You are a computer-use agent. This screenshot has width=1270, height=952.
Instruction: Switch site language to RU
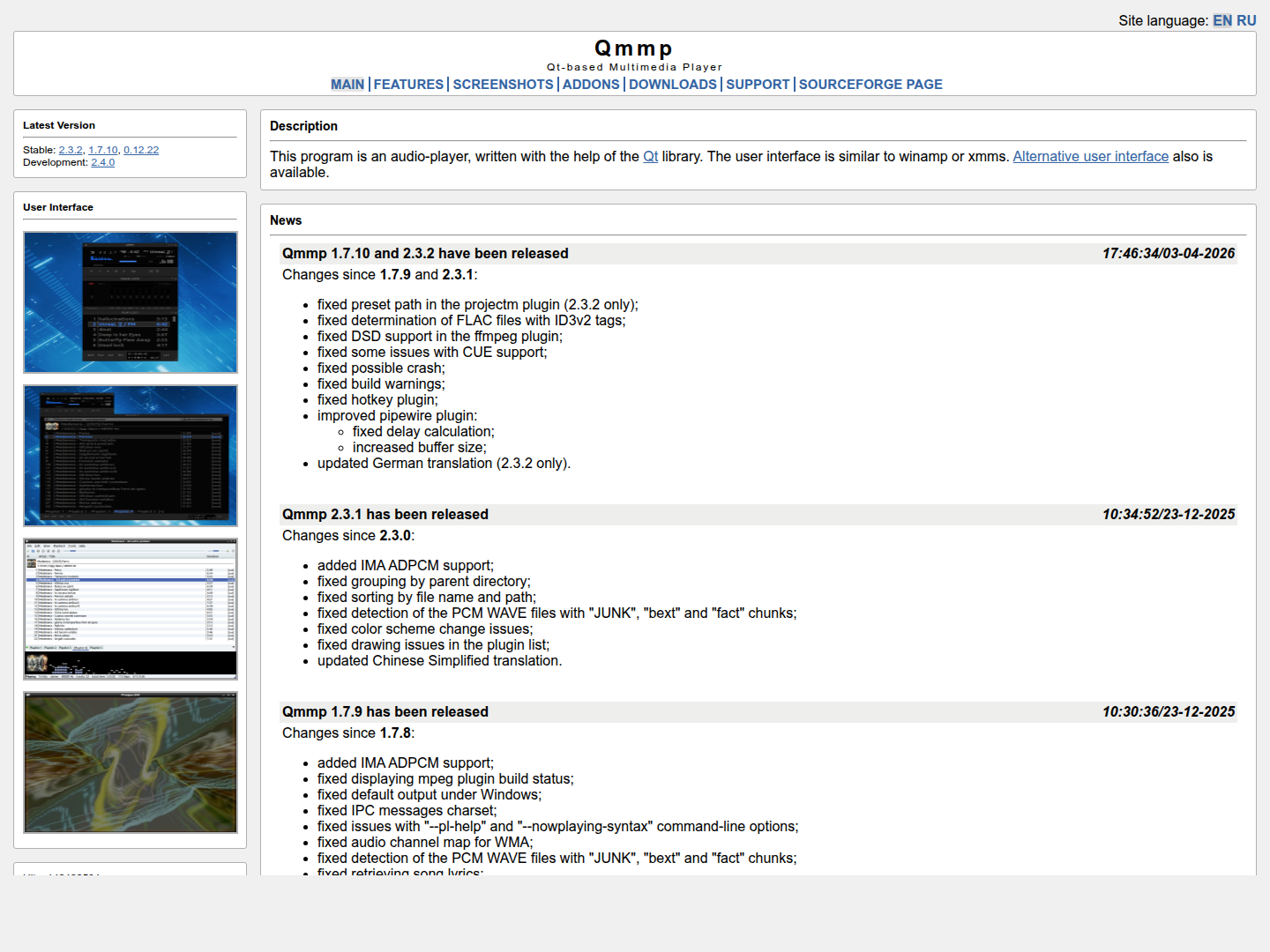point(1246,20)
